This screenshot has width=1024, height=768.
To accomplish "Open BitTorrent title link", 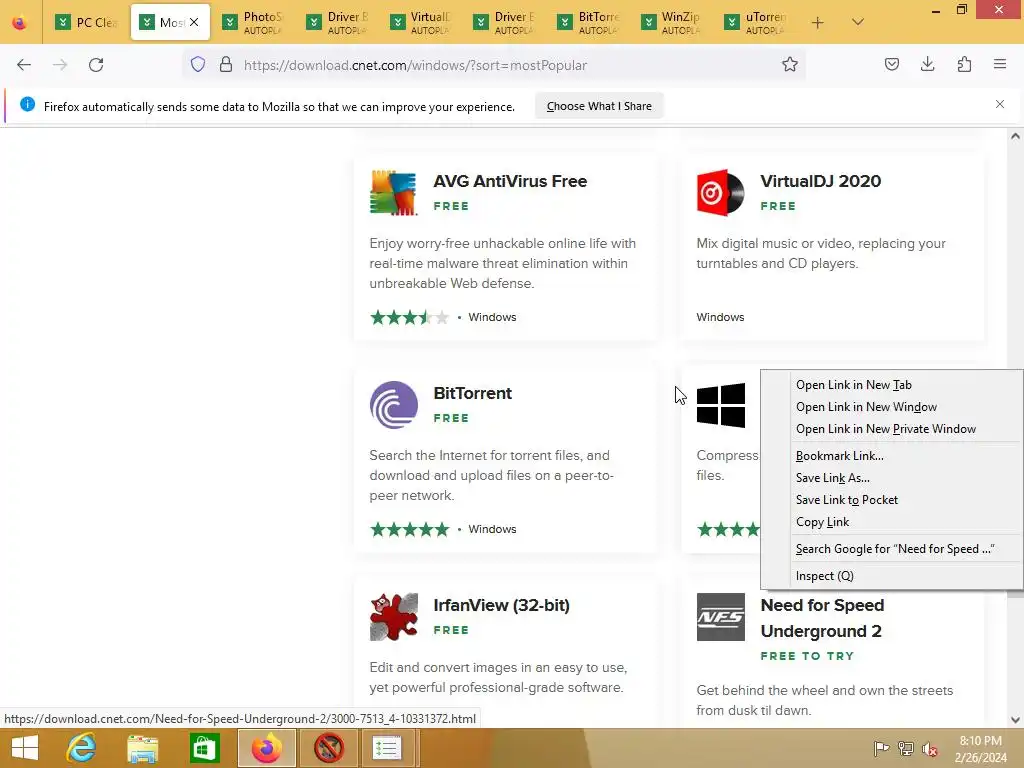I will tap(472, 393).
